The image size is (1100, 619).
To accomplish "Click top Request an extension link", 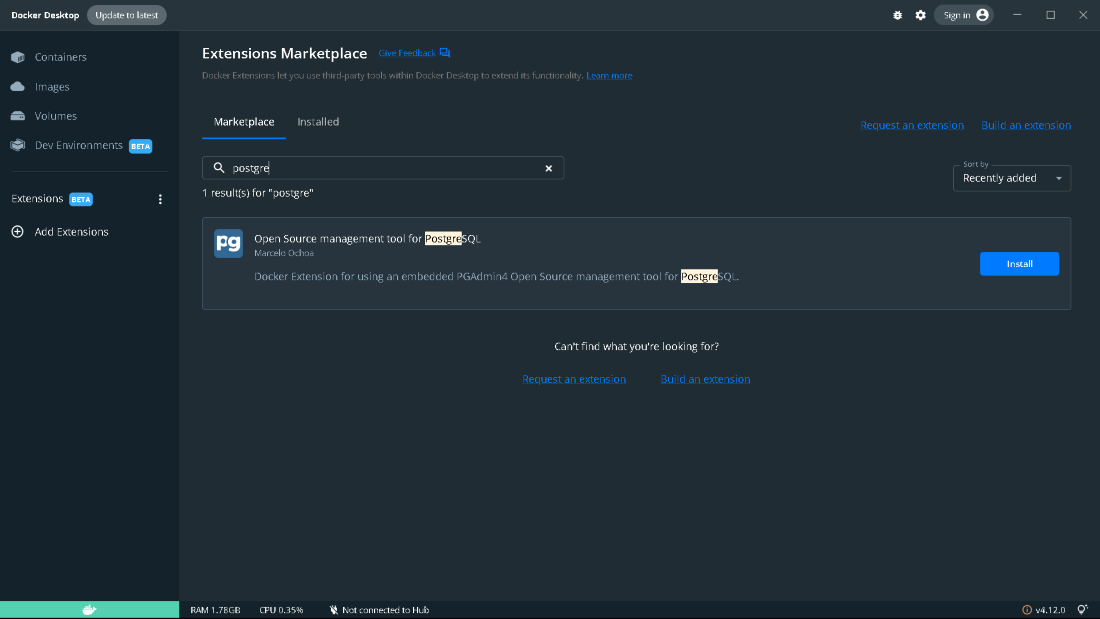I will click(x=912, y=125).
